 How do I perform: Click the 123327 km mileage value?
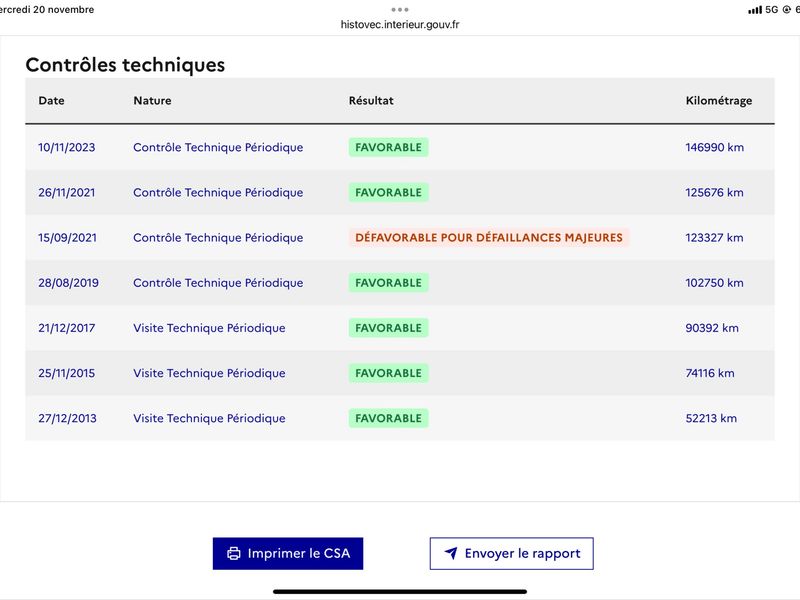[714, 238]
